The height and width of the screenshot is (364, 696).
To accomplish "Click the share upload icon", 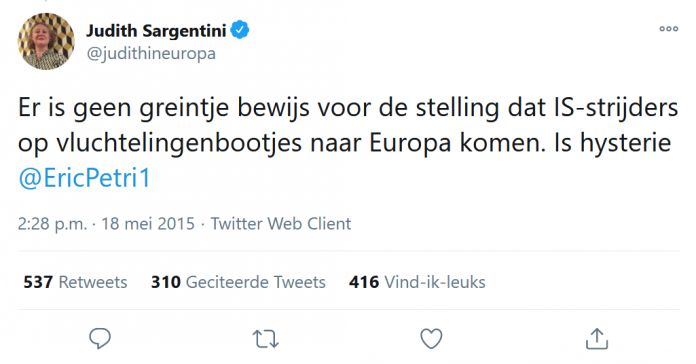I will (597, 339).
